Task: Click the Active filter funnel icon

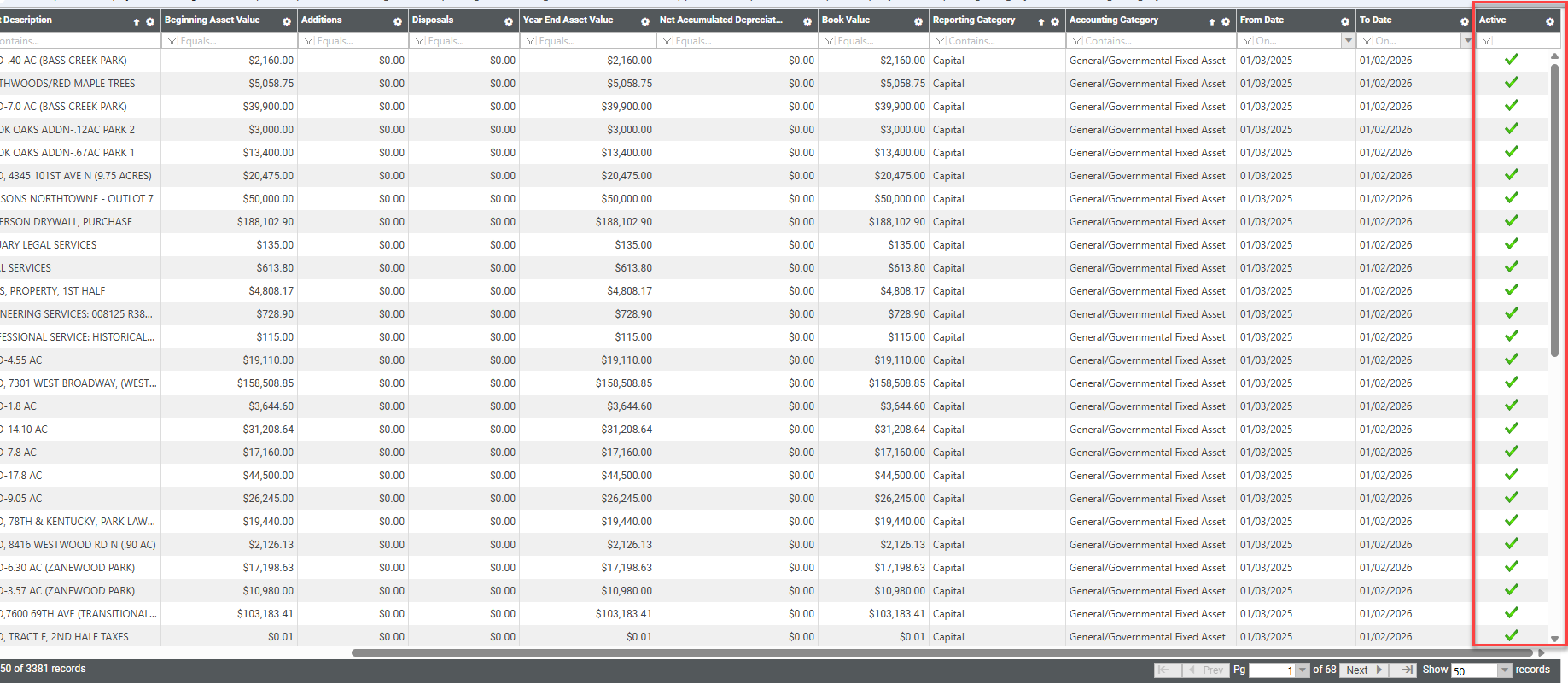Action: [x=1486, y=41]
